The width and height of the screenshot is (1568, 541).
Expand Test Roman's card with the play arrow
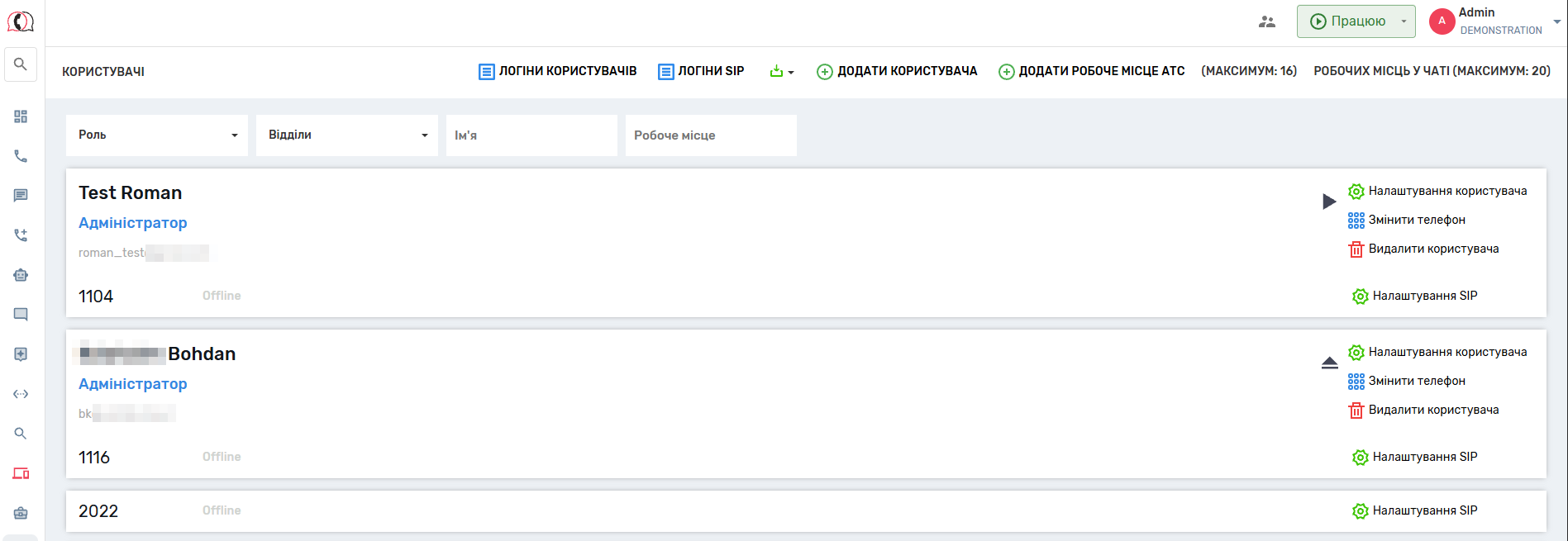click(x=1329, y=202)
